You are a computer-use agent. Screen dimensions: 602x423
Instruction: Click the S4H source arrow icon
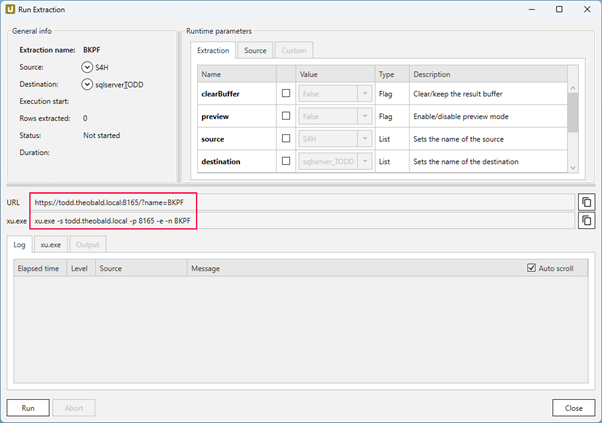[x=88, y=68]
